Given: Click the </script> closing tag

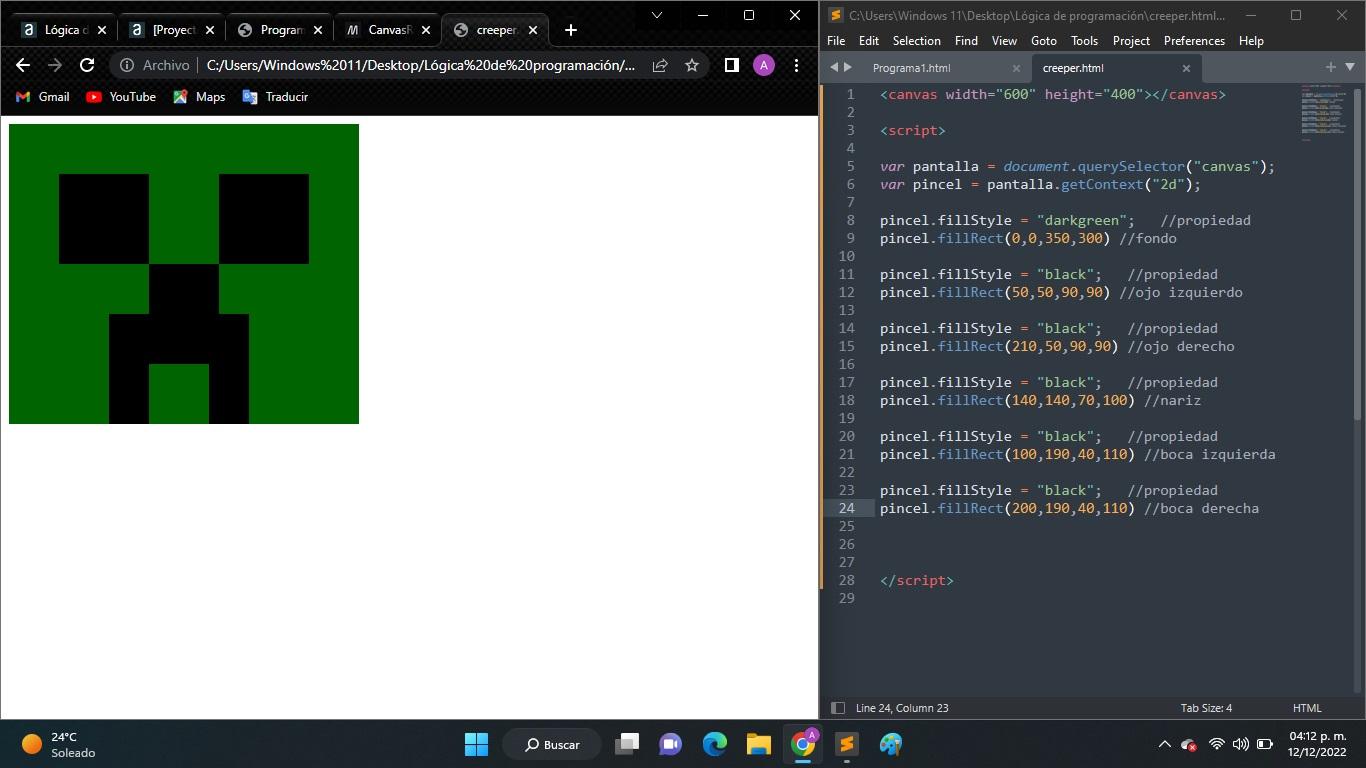Looking at the screenshot, I should pyautogui.click(x=917, y=580).
